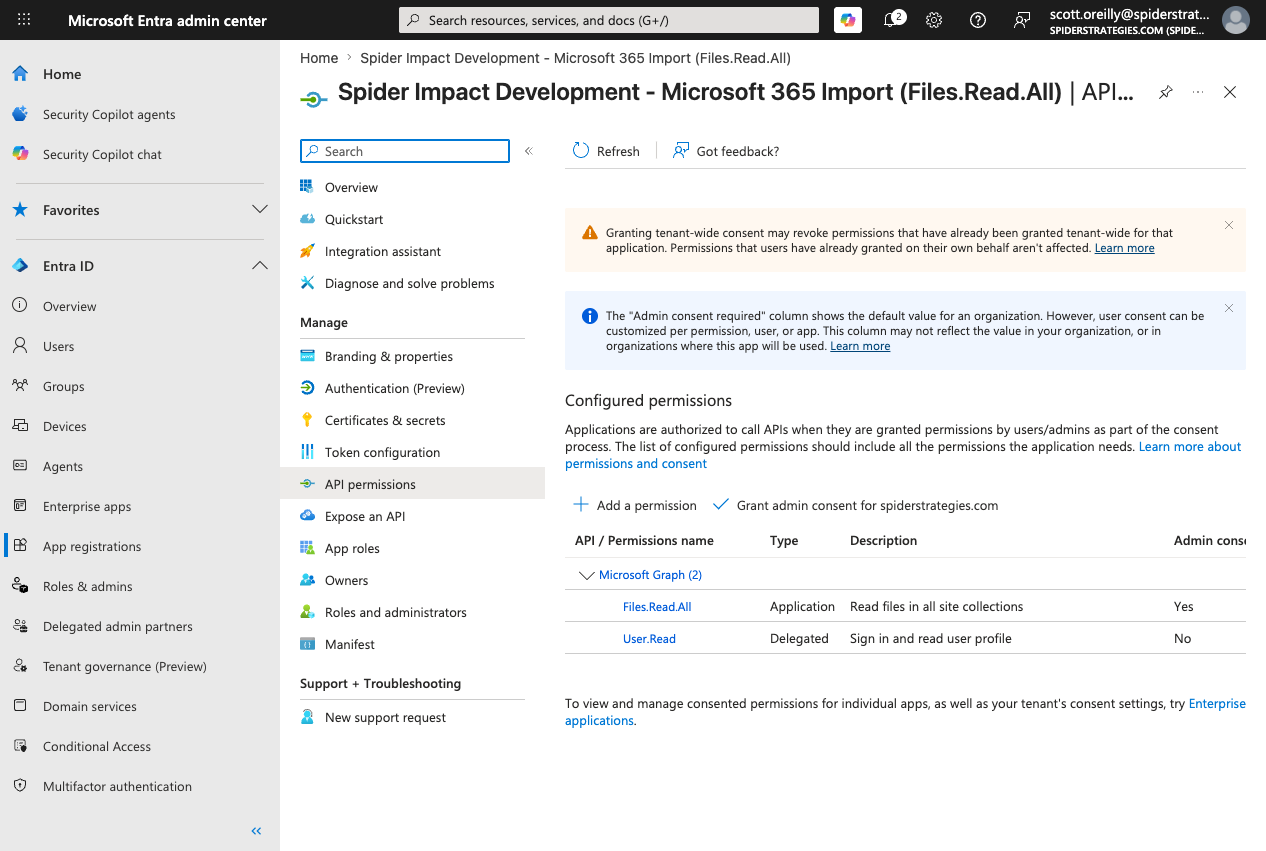Expand the Favorites section

coord(260,210)
